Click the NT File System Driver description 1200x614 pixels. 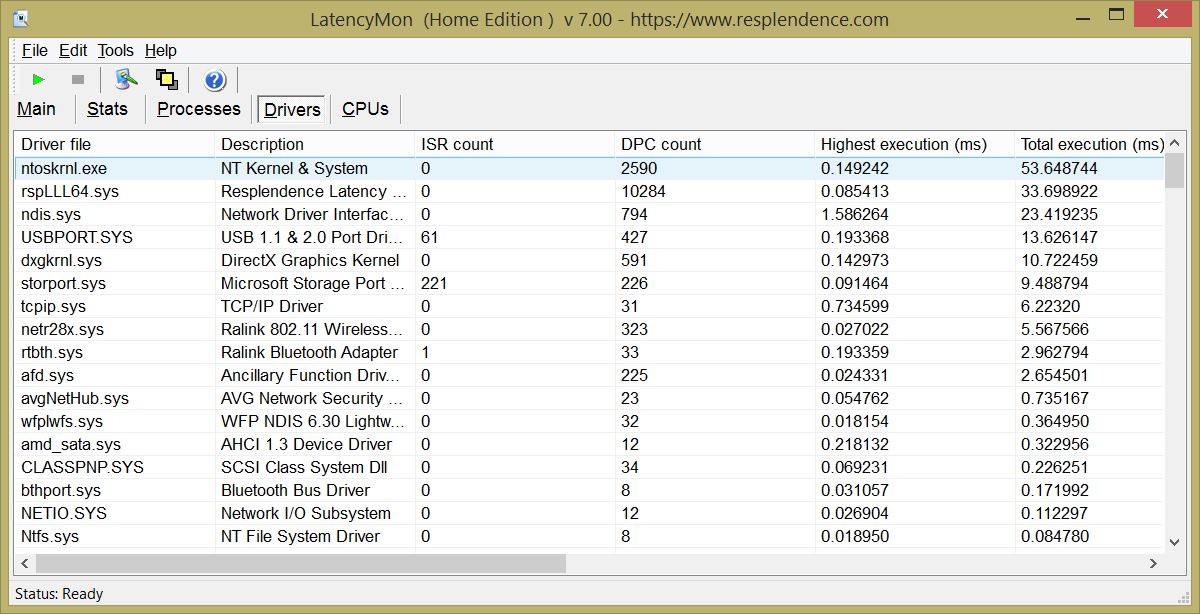point(300,536)
